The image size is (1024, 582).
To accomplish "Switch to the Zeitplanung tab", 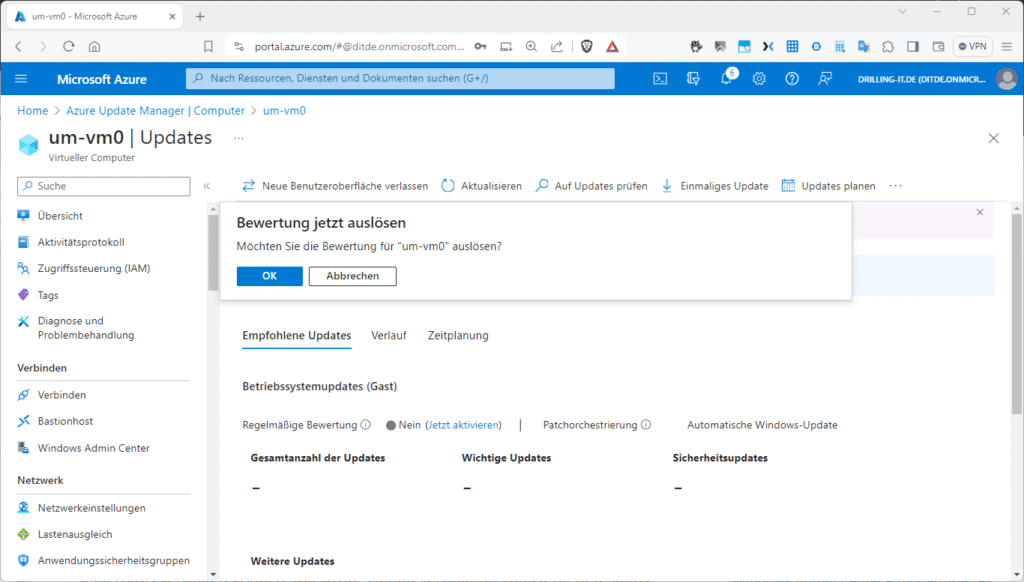I will pos(458,336).
